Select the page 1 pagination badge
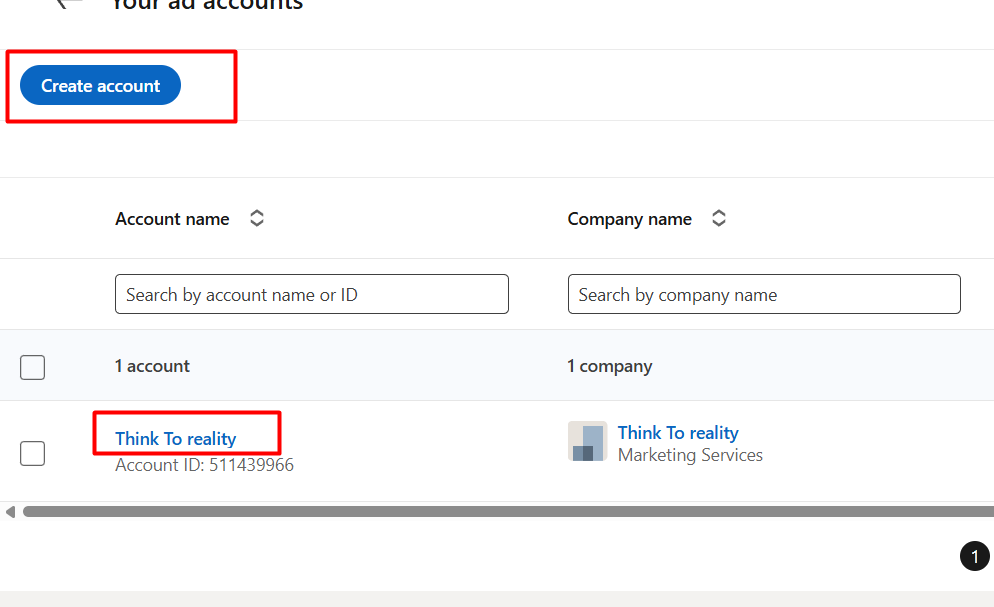 (974, 556)
